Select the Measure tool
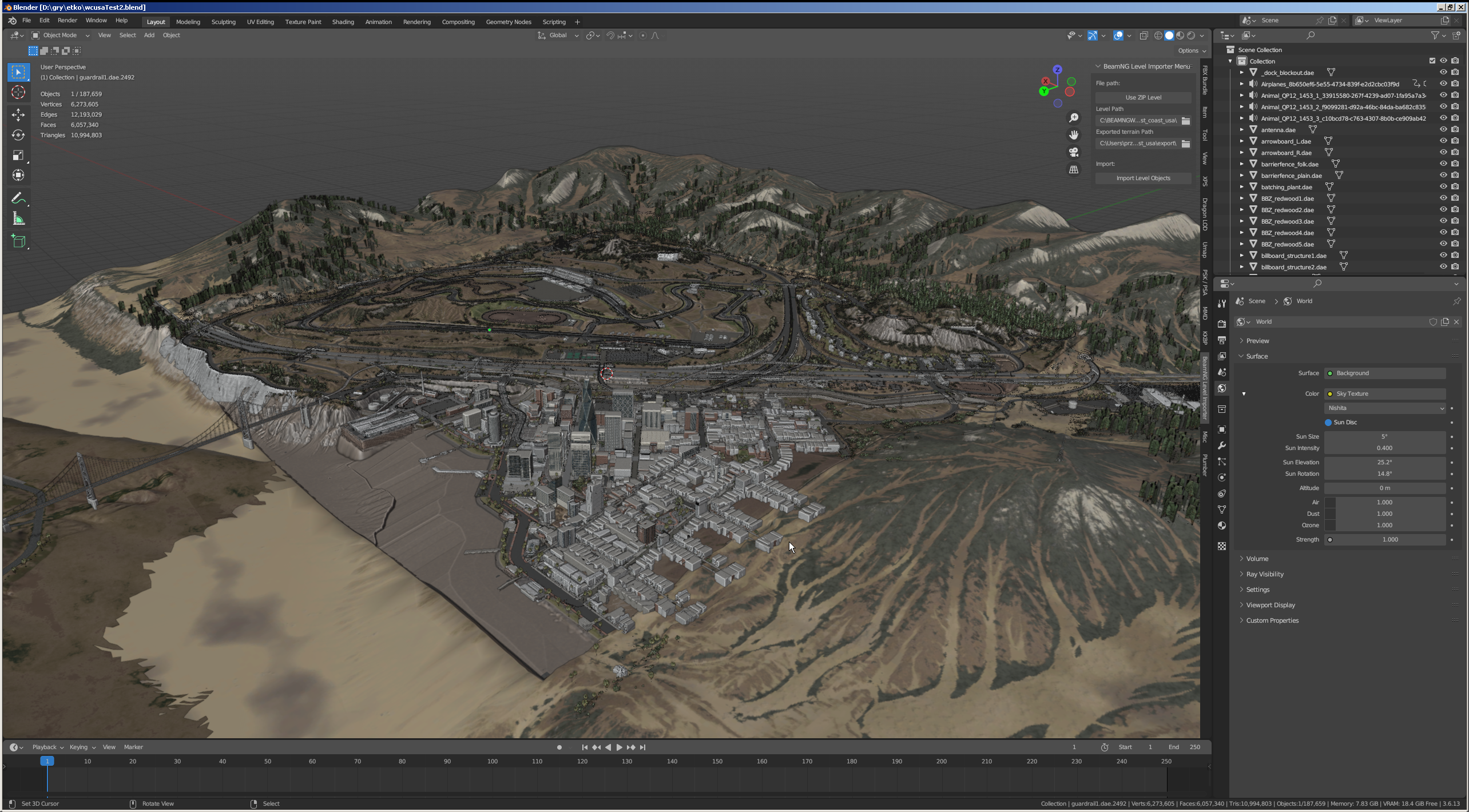 18,219
